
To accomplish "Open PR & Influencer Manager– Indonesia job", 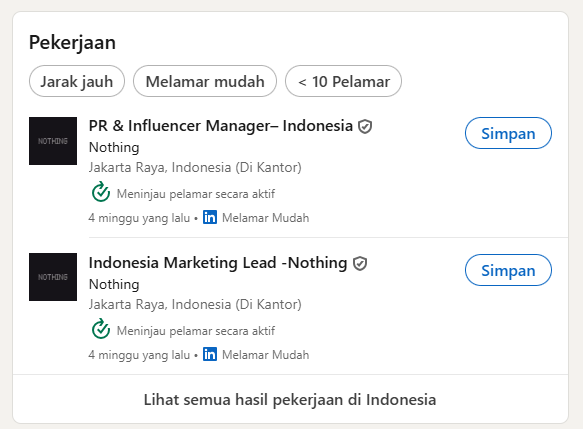I will 220,126.
